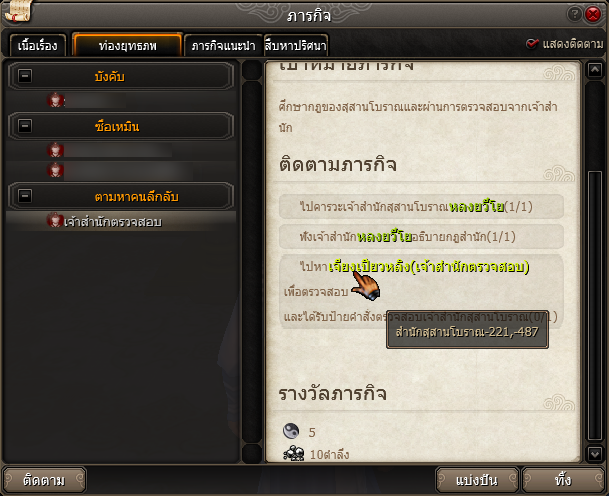Click the quest scroll icon in title bar
The image size is (609, 496).
(x=17, y=10)
